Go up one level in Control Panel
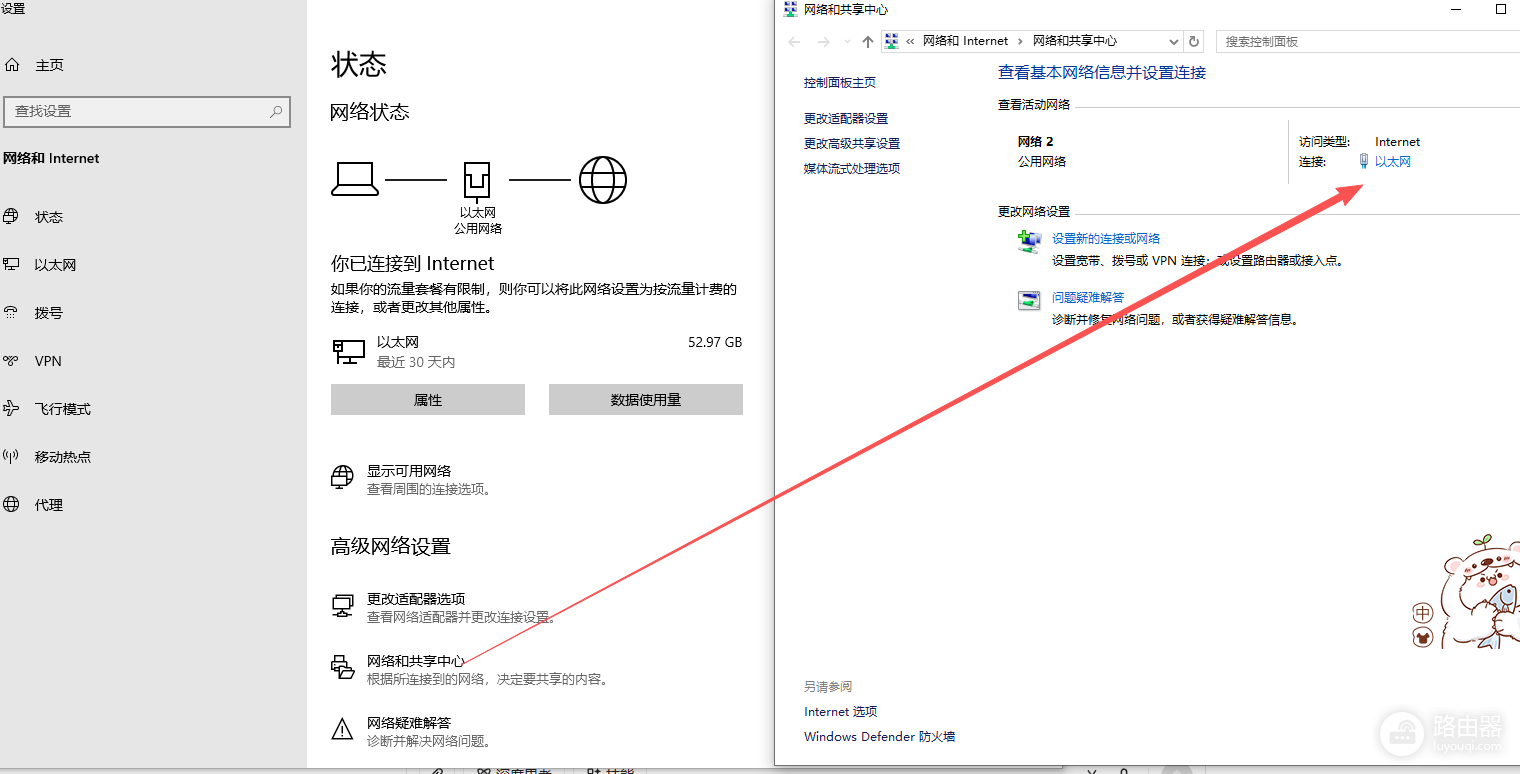1520x774 pixels. point(867,42)
